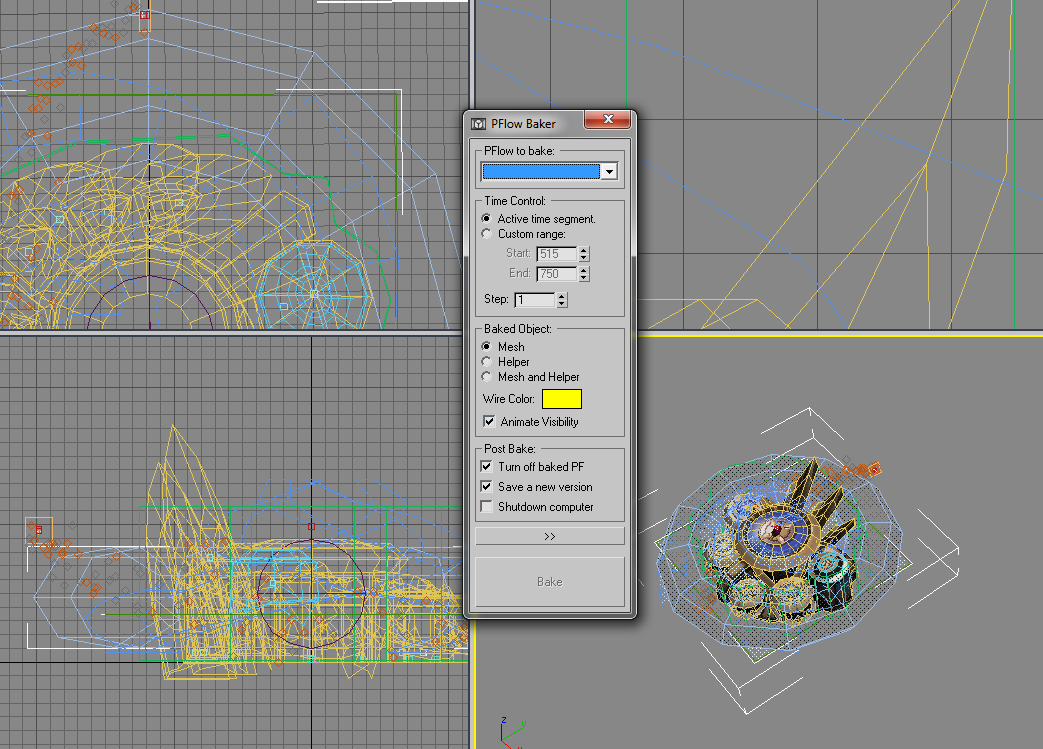Adjust the End value spinner arrows
Image resolution: width=1043 pixels, height=749 pixels.
[584, 273]
